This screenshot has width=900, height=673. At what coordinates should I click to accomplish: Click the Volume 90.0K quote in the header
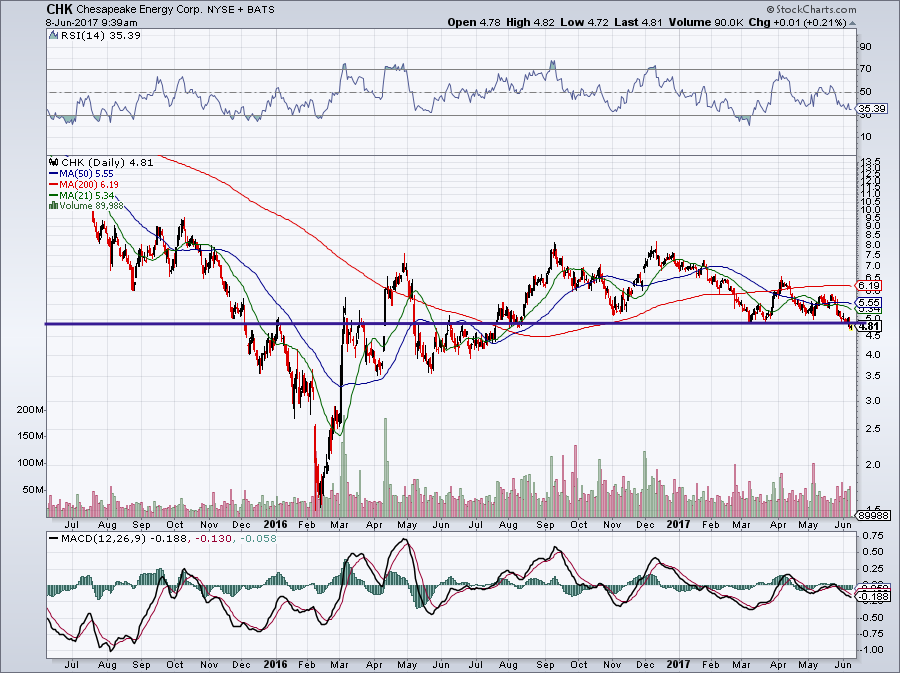click(705, 23)
